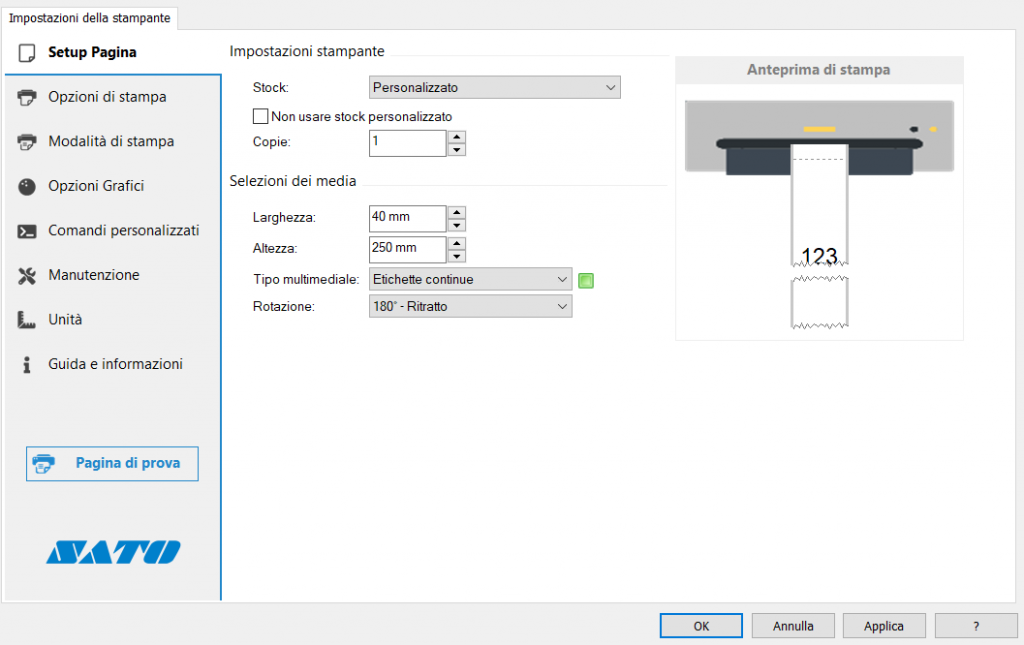The image size is (1024, 645).
Task: Increase Altezza with up arrow
Action: coord(457,243)
